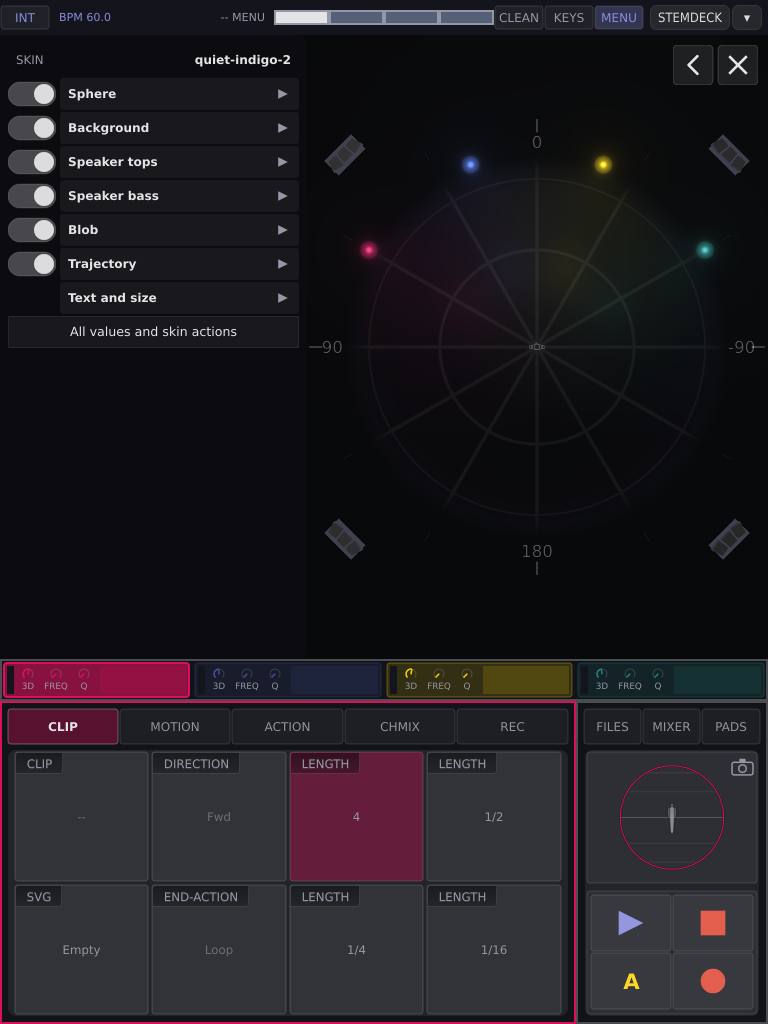Screen dimensions: 768x1024
Task: Expand the Blob settings row
Action: pyautogui.click(x=180, y=230)
